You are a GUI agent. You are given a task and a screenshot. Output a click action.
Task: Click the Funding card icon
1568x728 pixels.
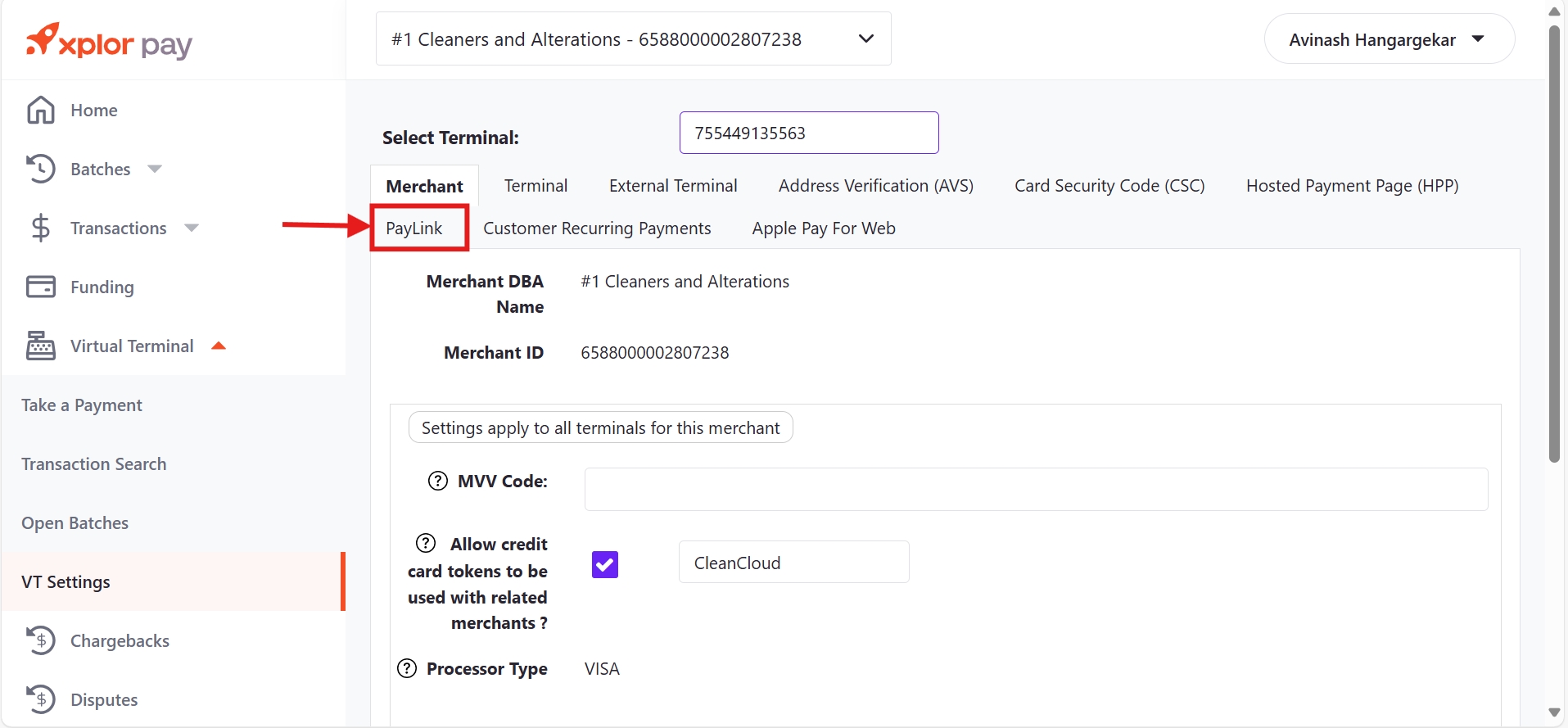(x=41, y=287)
